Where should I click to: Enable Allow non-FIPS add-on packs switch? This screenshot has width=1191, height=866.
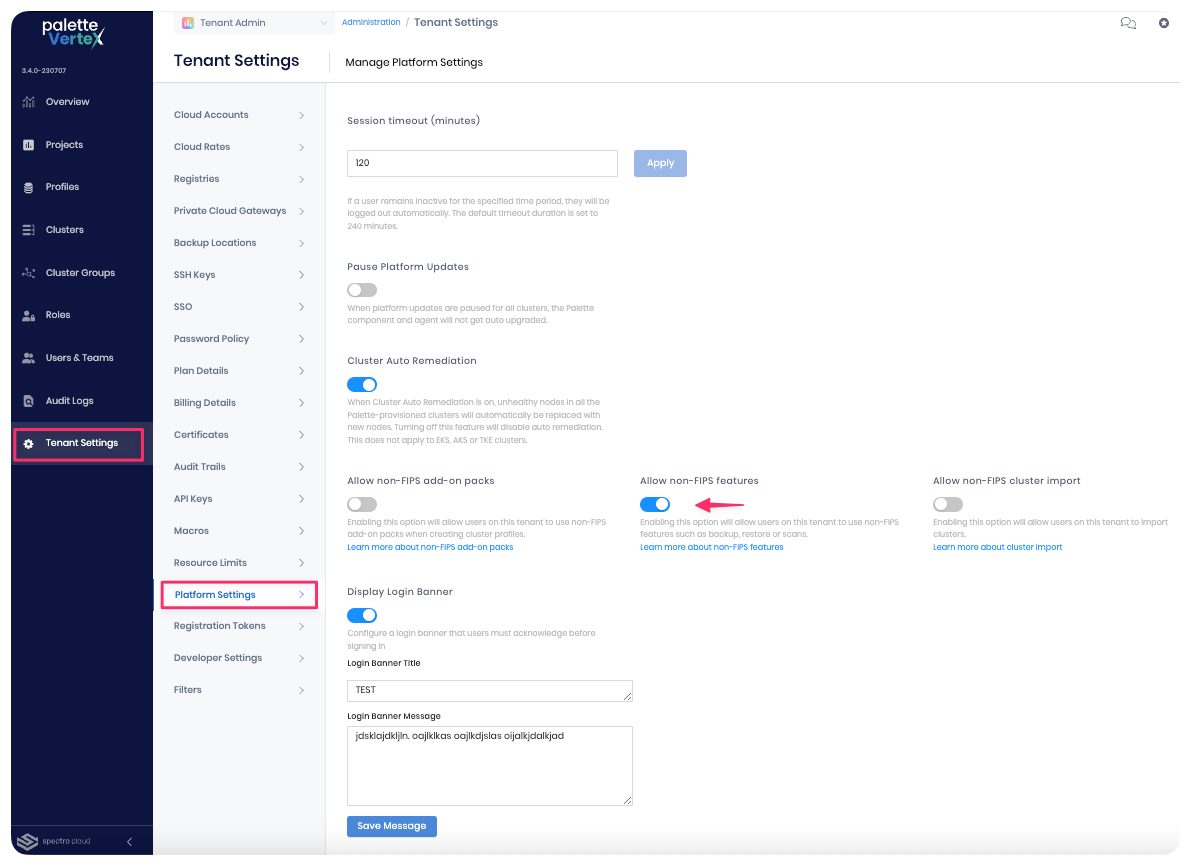click(362, 504)
